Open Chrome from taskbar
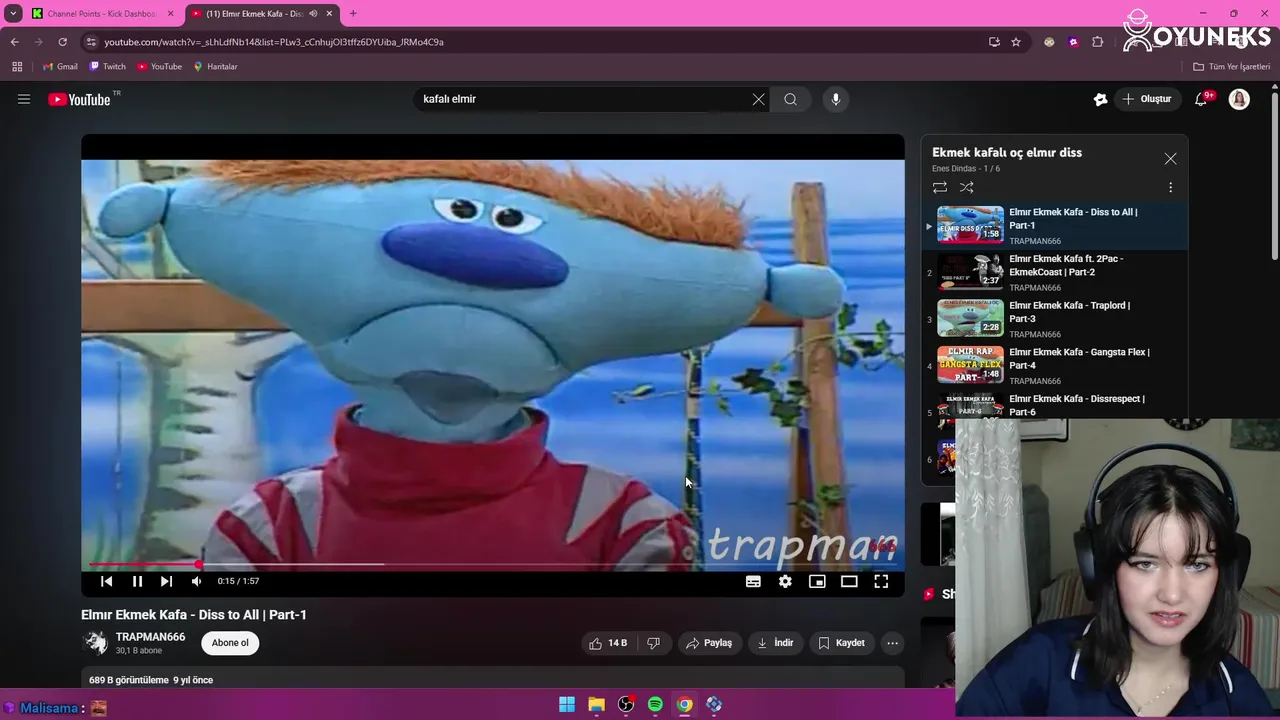 coord(684,705)
